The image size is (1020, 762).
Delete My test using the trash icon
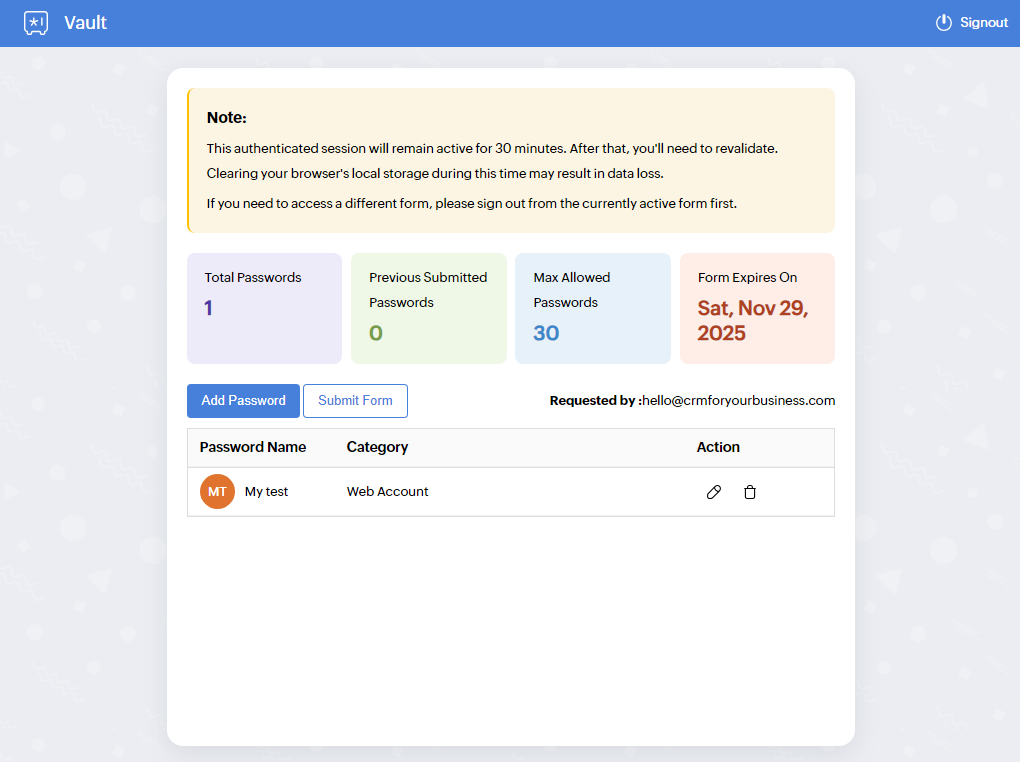click(x=750, y=491)
